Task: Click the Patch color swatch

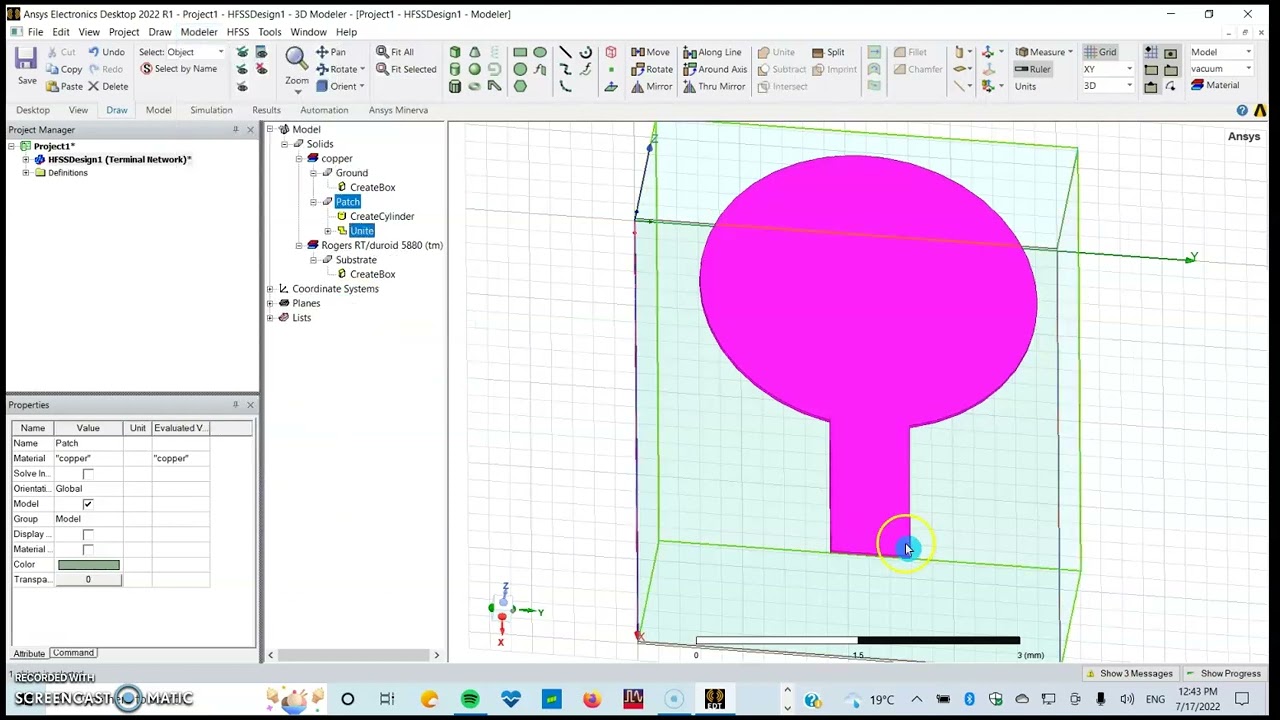Action: pyautogui.click(x=89, y=565)
